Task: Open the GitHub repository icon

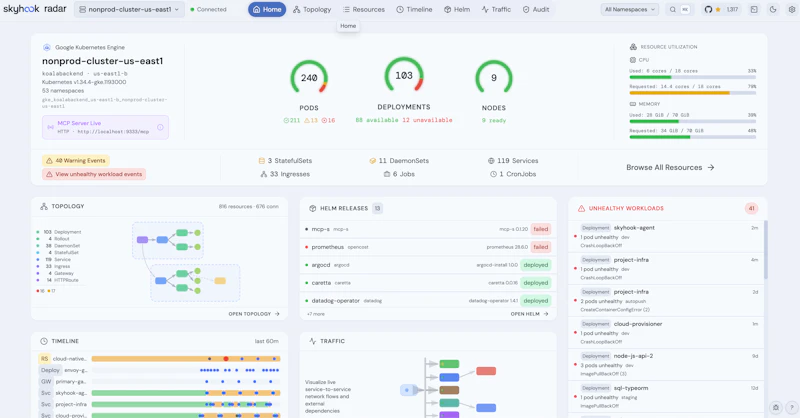Action: (708, 9)
